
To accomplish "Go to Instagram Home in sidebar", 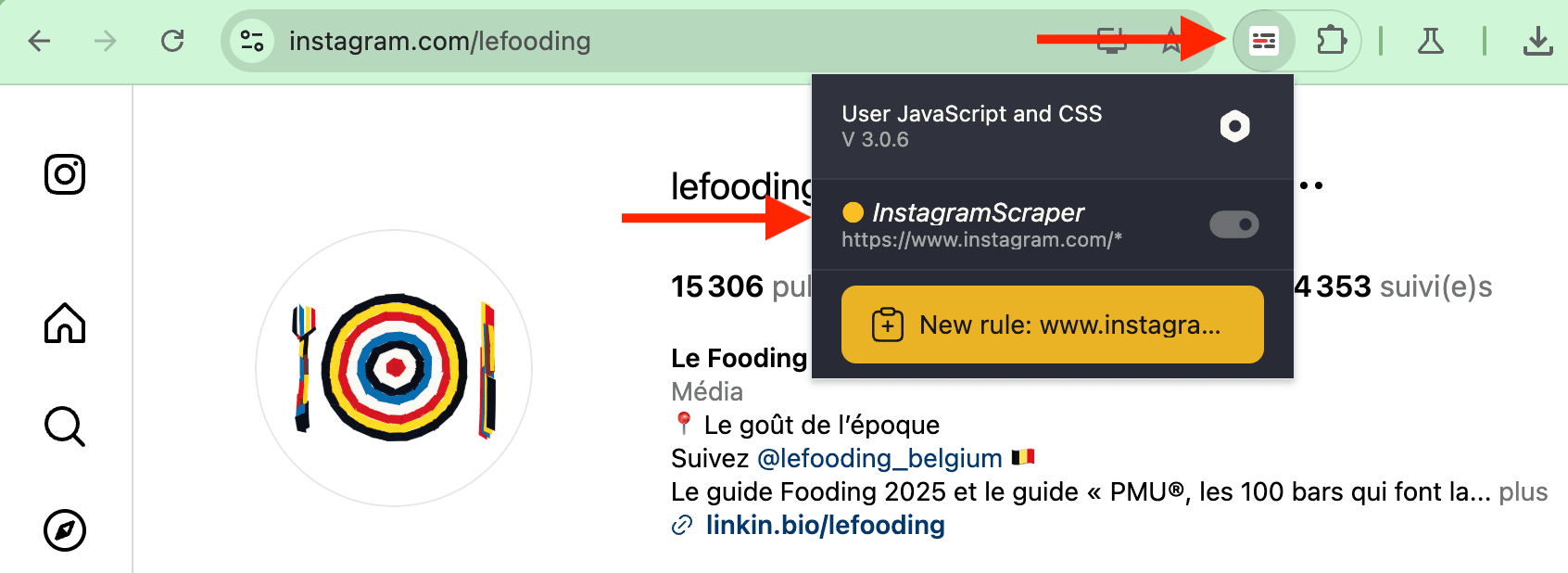I will (x=65, y=323).
